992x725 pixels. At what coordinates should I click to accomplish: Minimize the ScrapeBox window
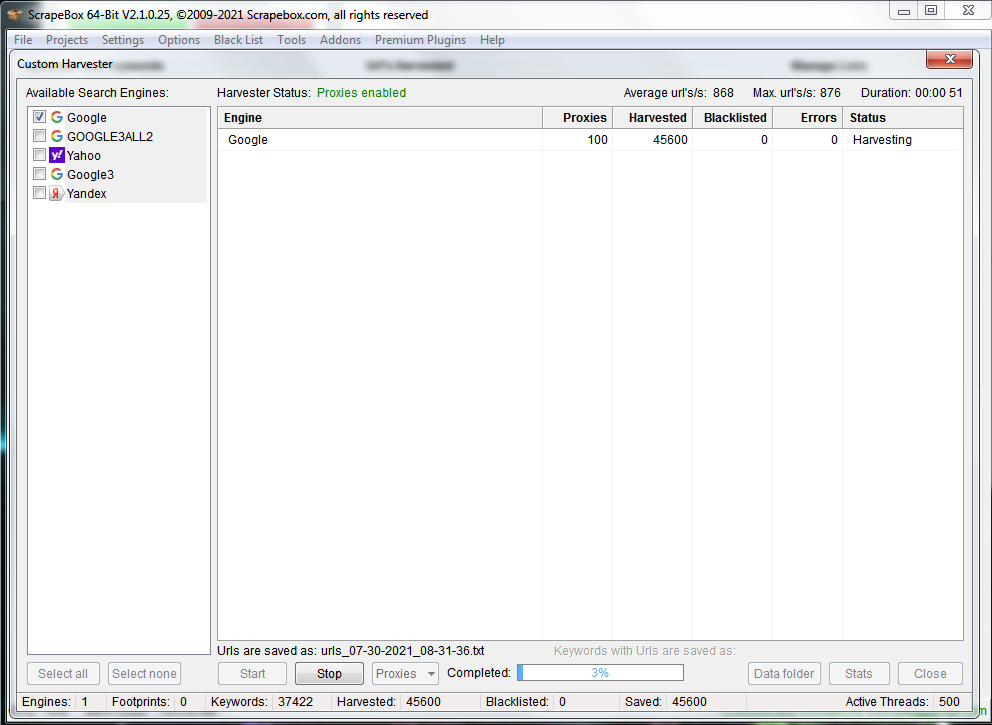tap(904, 11)
